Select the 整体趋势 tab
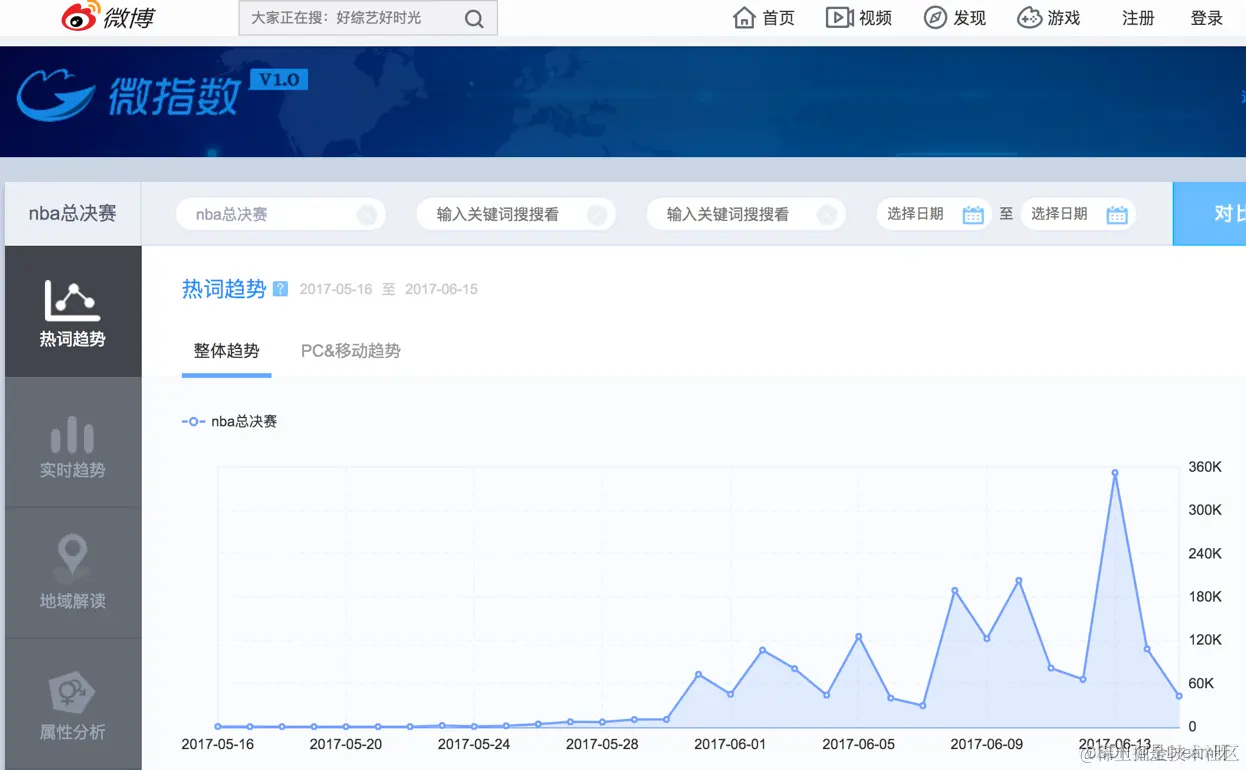 [x=226, y=351]
